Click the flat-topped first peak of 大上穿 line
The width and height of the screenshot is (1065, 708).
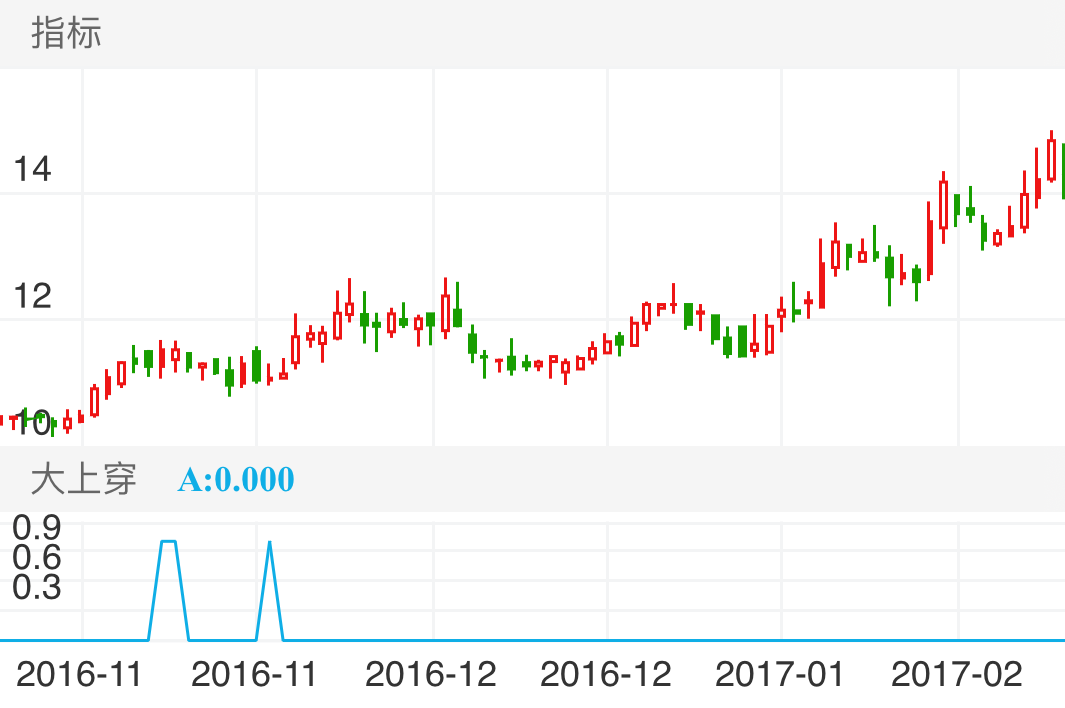pos(169,541)
